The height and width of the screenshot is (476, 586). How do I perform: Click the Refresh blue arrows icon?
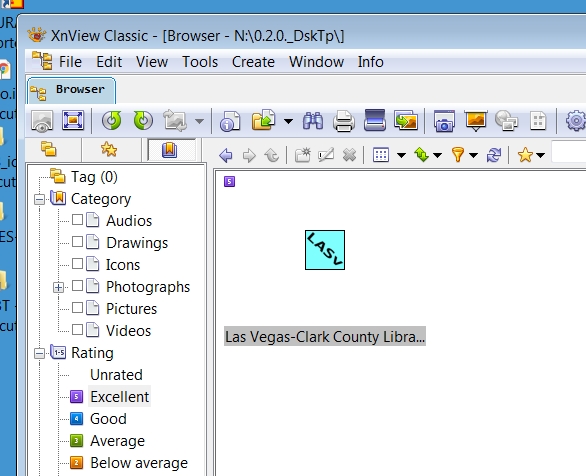pyautogui.click(x=494, y=155)
